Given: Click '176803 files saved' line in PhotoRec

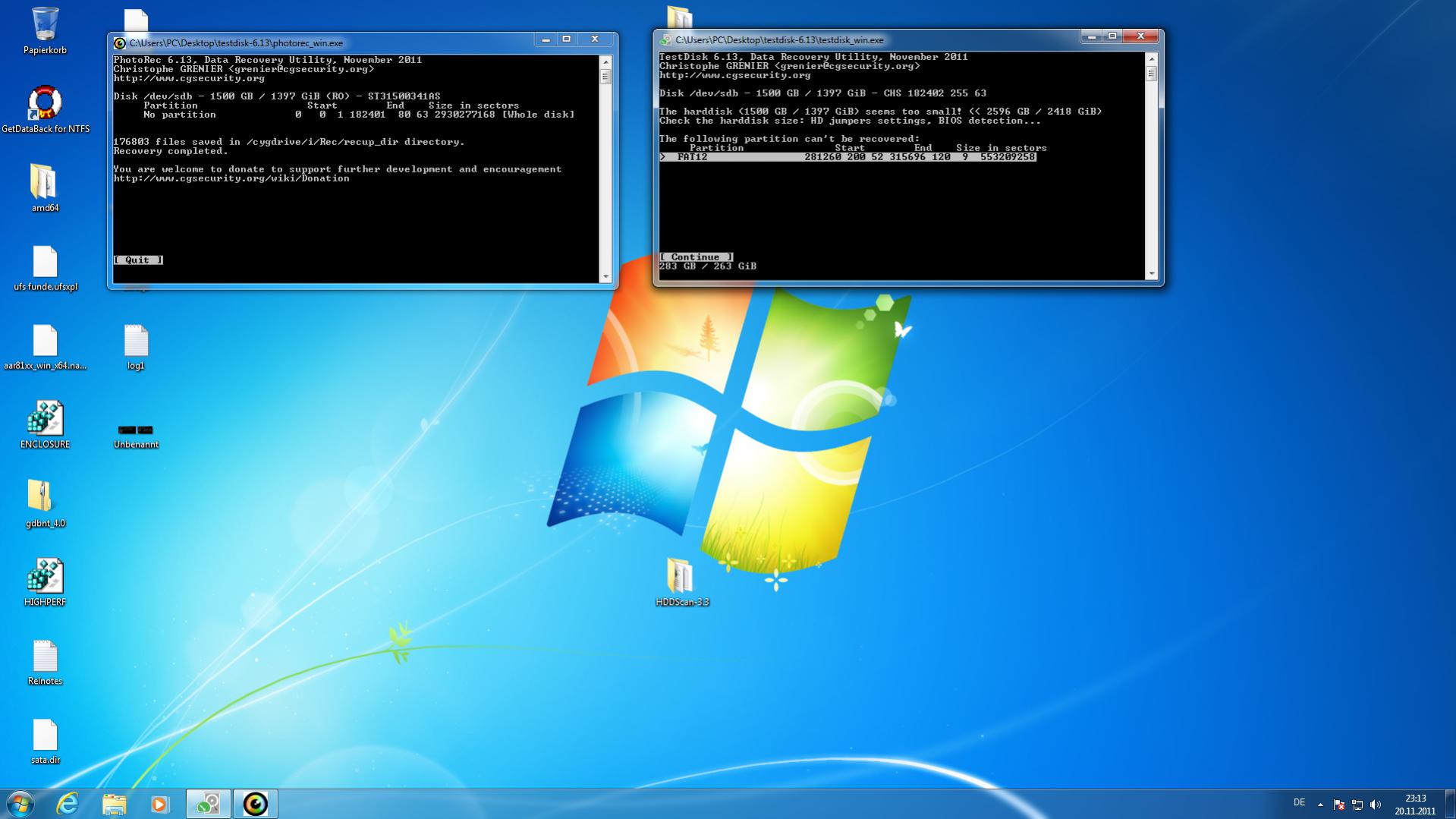Looking at the screenshot, I should tap(288, 142).
